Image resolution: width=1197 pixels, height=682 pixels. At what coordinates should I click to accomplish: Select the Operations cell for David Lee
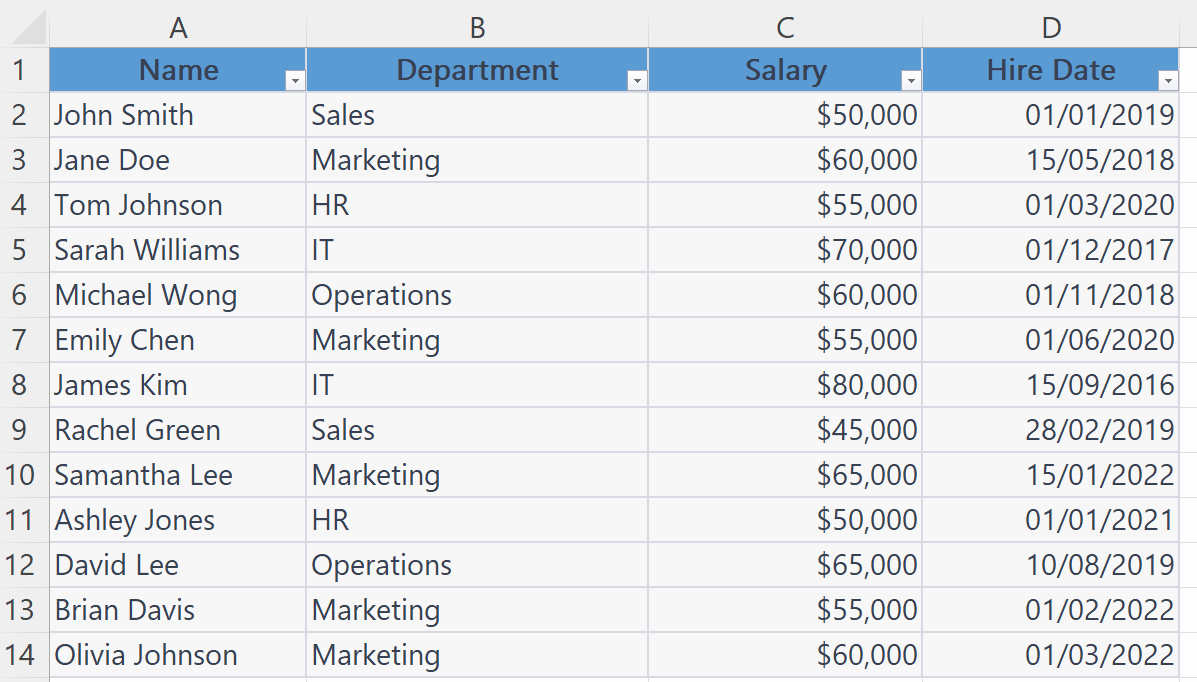tap(477, 565)
